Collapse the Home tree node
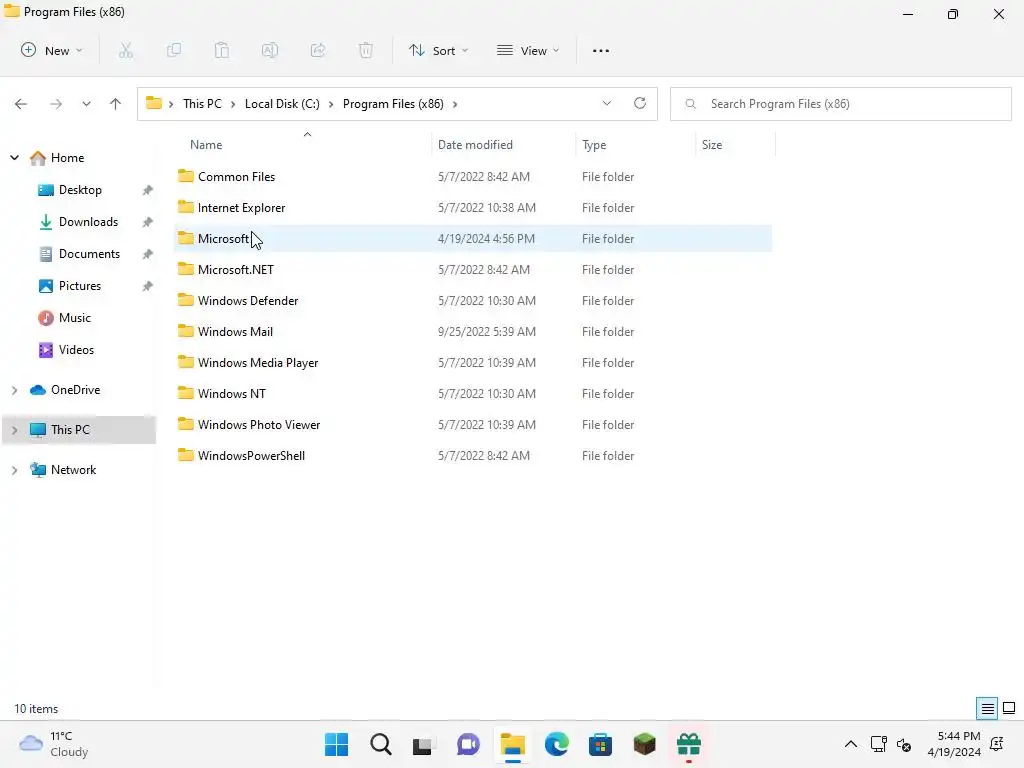 pos(14,157)
